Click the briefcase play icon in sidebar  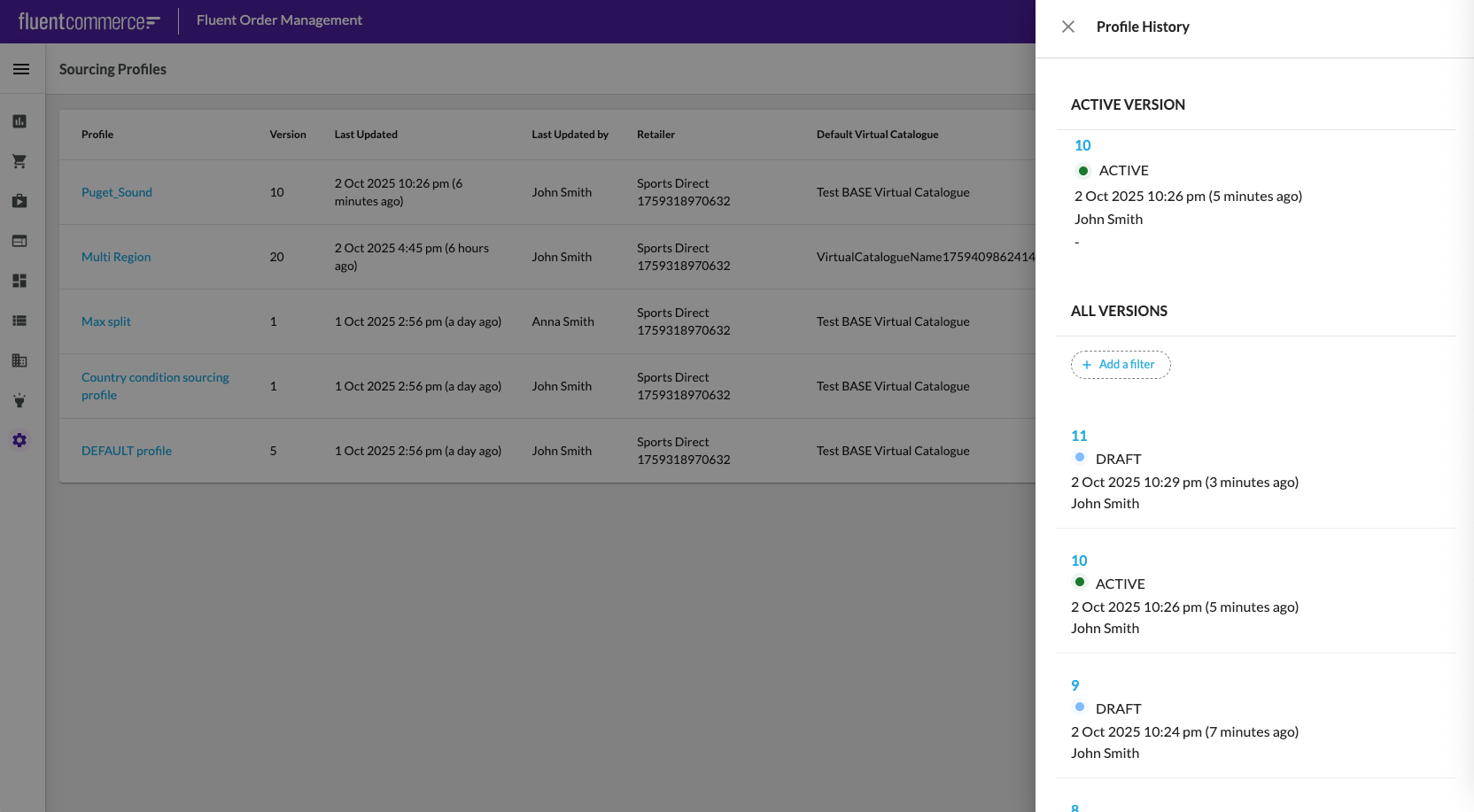[x=19, y=201]
